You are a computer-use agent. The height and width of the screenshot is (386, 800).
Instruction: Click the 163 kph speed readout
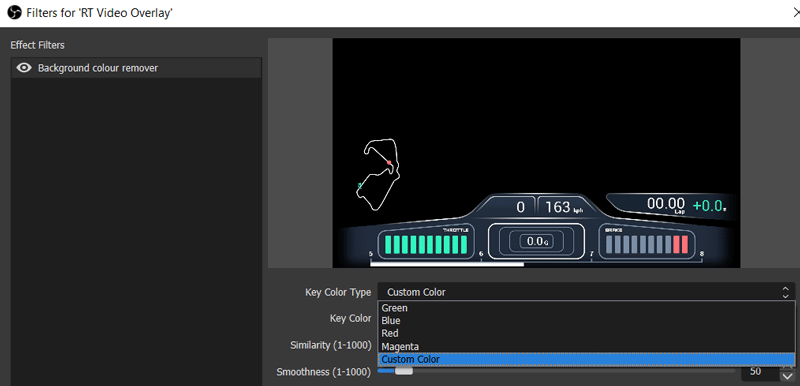(563, 207)
